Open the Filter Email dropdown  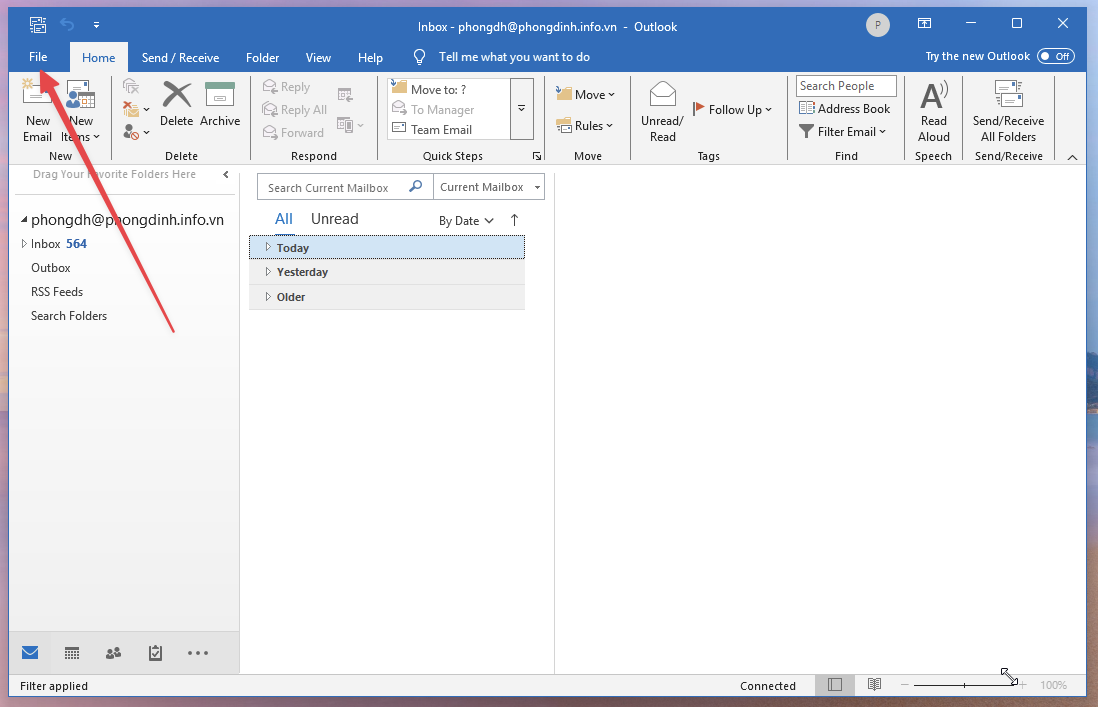click(843, 132)
